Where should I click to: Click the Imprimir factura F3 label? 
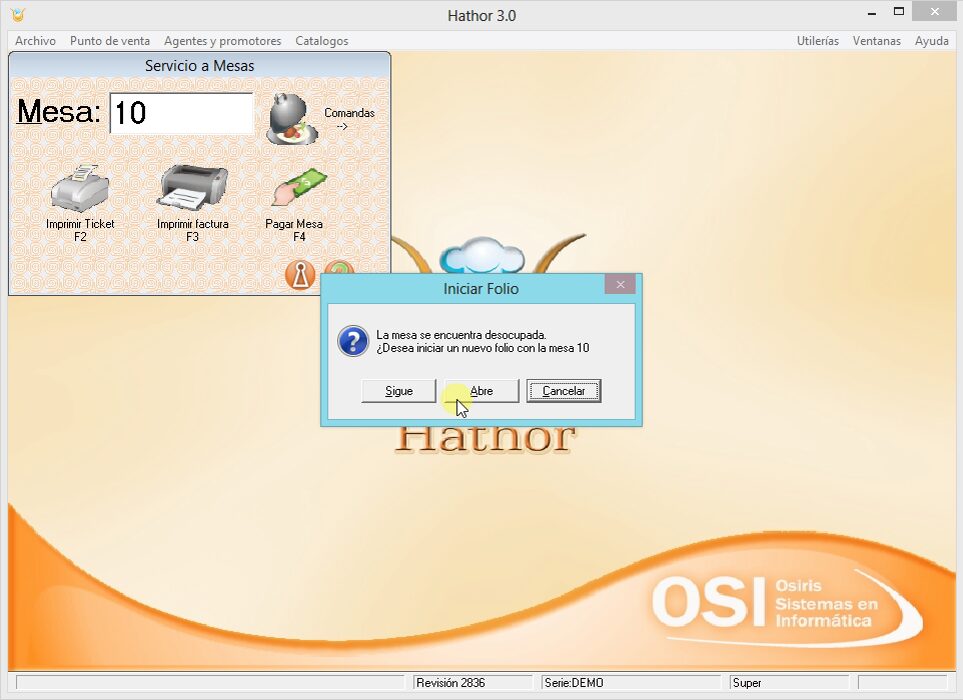pos(192,230)
